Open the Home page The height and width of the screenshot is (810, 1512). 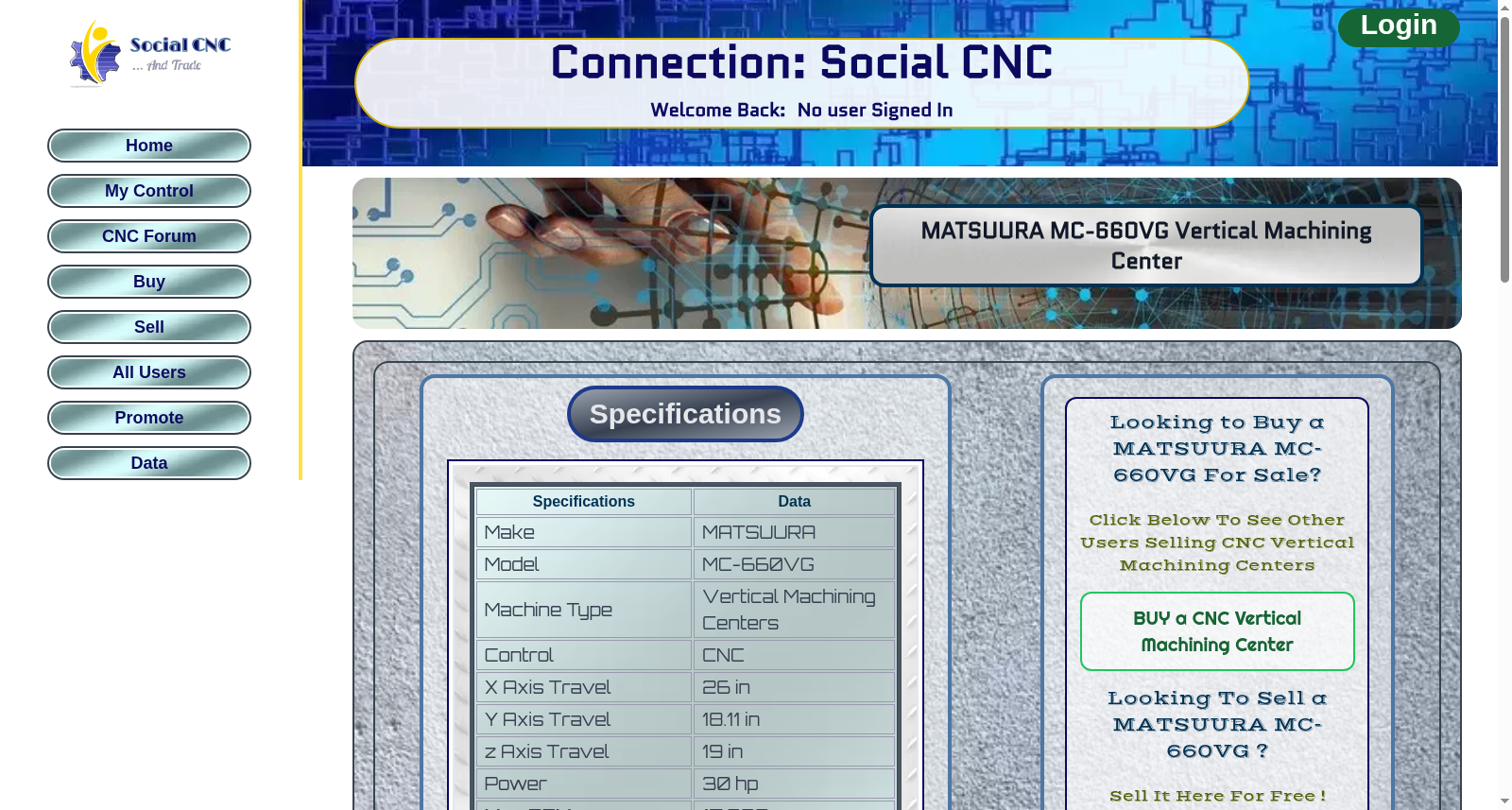tap(149, 146)
